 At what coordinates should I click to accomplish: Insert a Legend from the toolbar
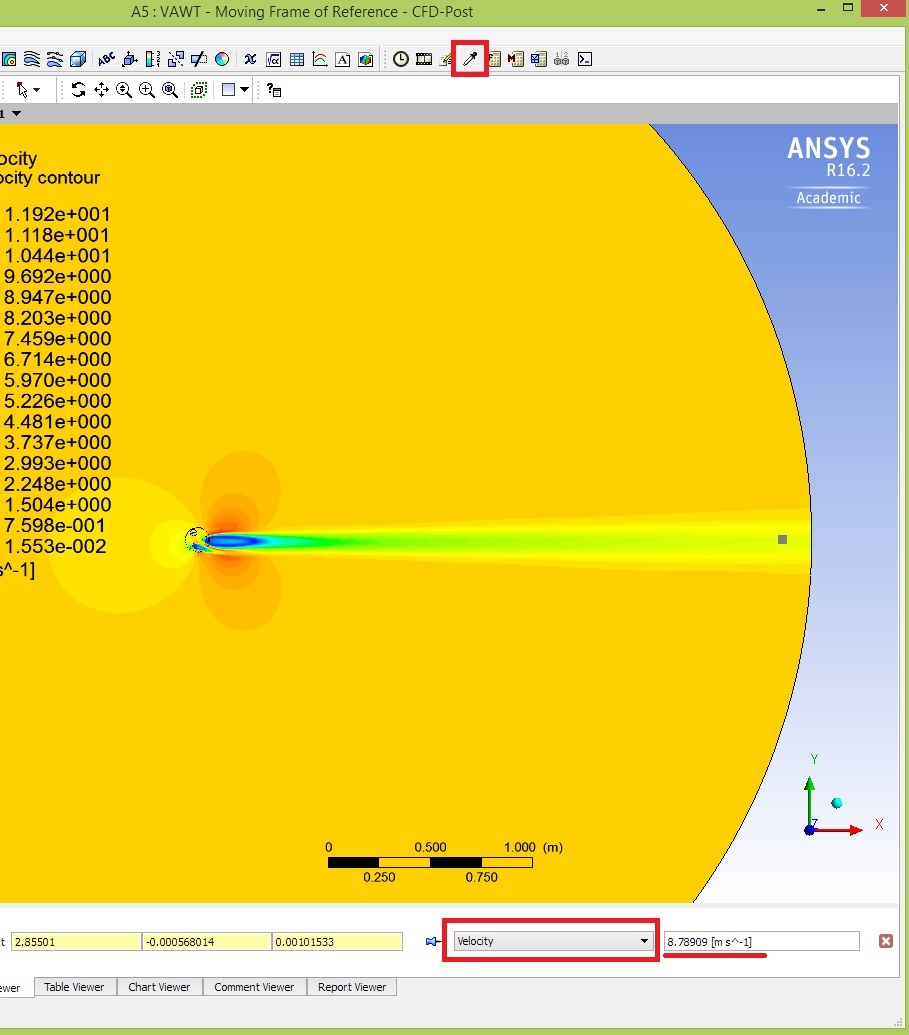(x=153, y=59)
